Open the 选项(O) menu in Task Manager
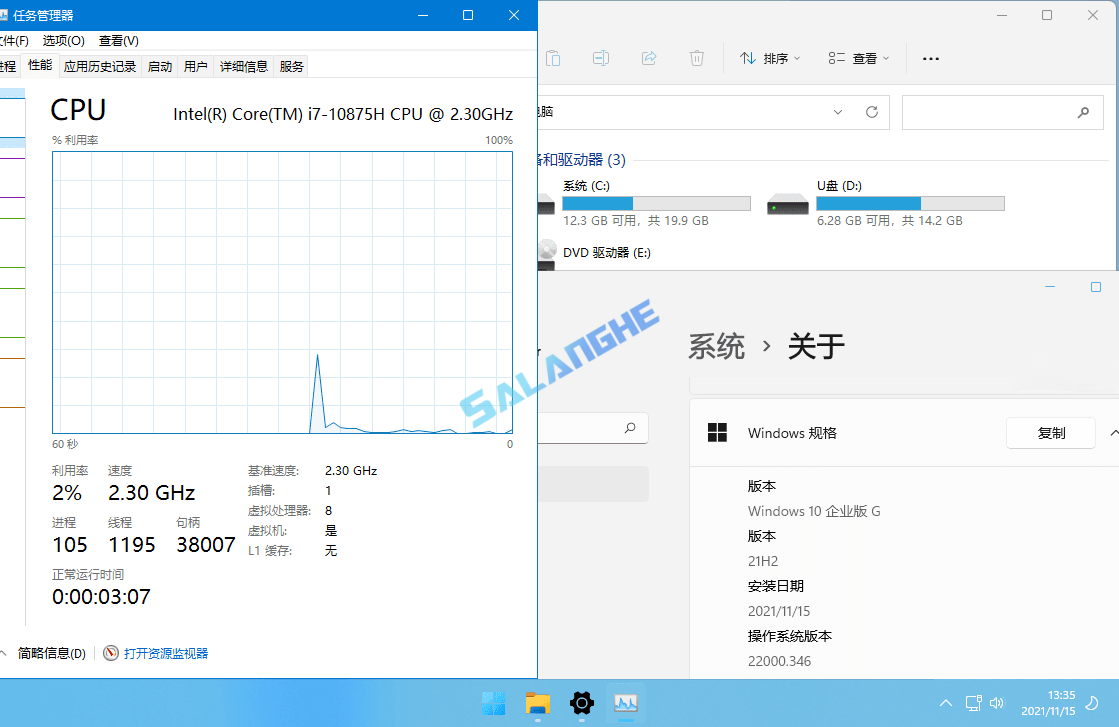 64,41
